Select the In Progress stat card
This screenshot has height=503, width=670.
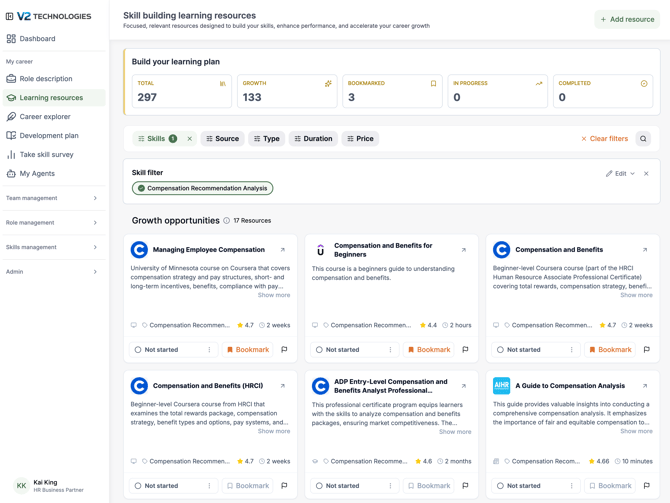497,91
